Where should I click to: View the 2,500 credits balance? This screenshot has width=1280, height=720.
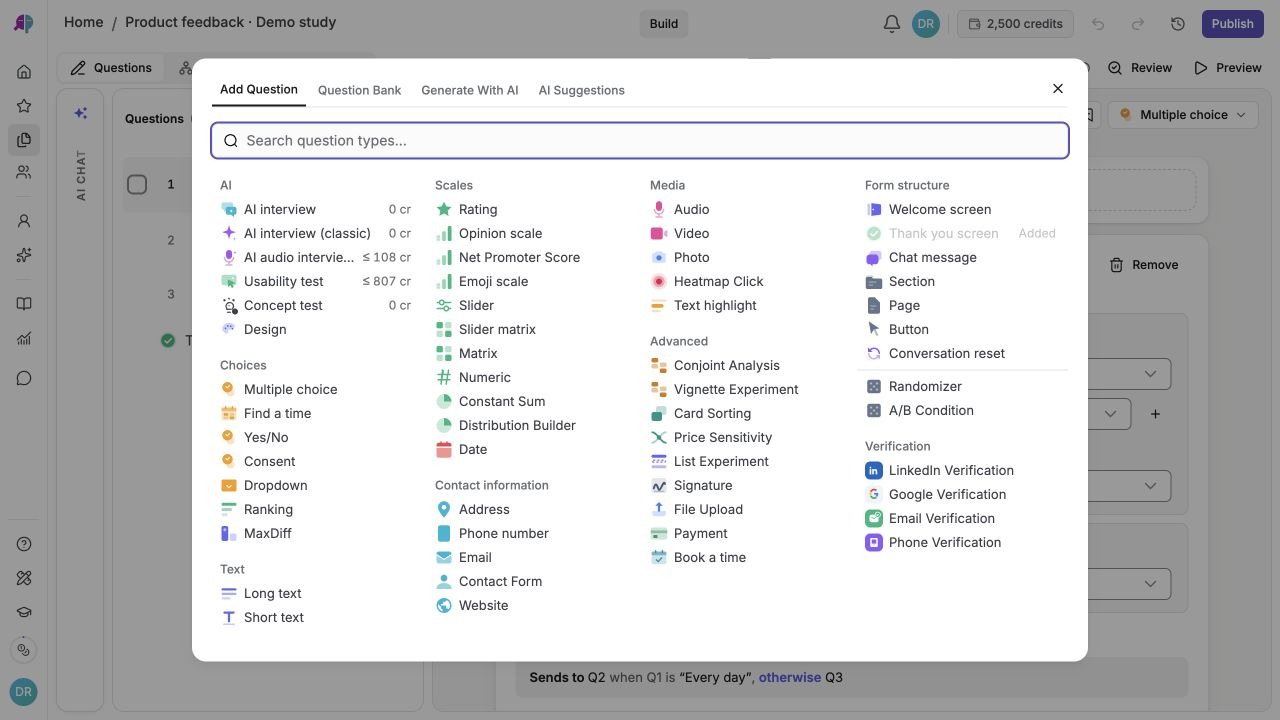[1015, 24]
